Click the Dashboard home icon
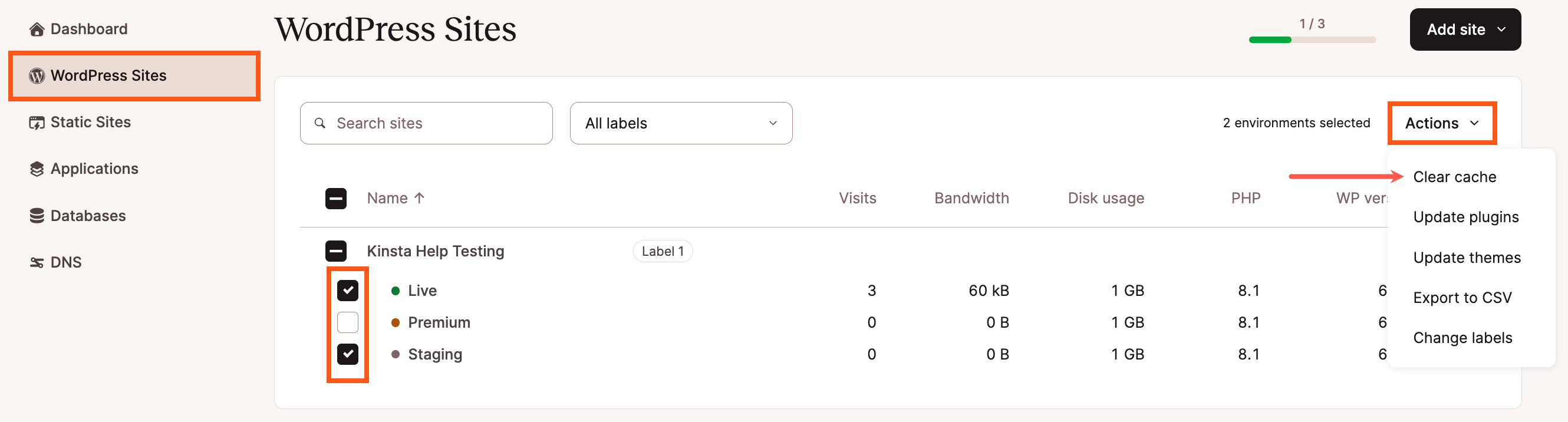 pyautogui.click(x=37, y=29)
